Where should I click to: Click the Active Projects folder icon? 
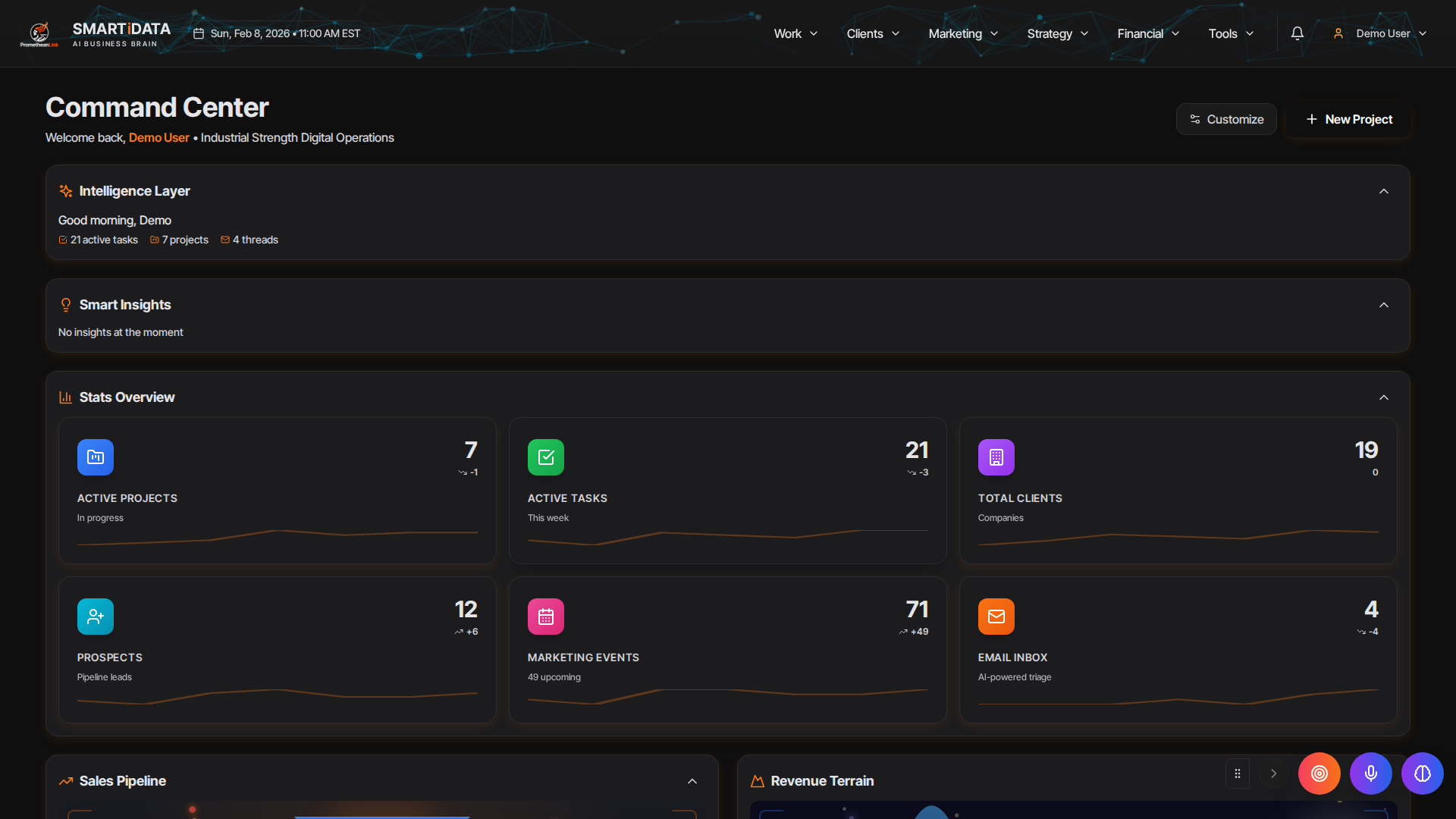coord(96,457)
